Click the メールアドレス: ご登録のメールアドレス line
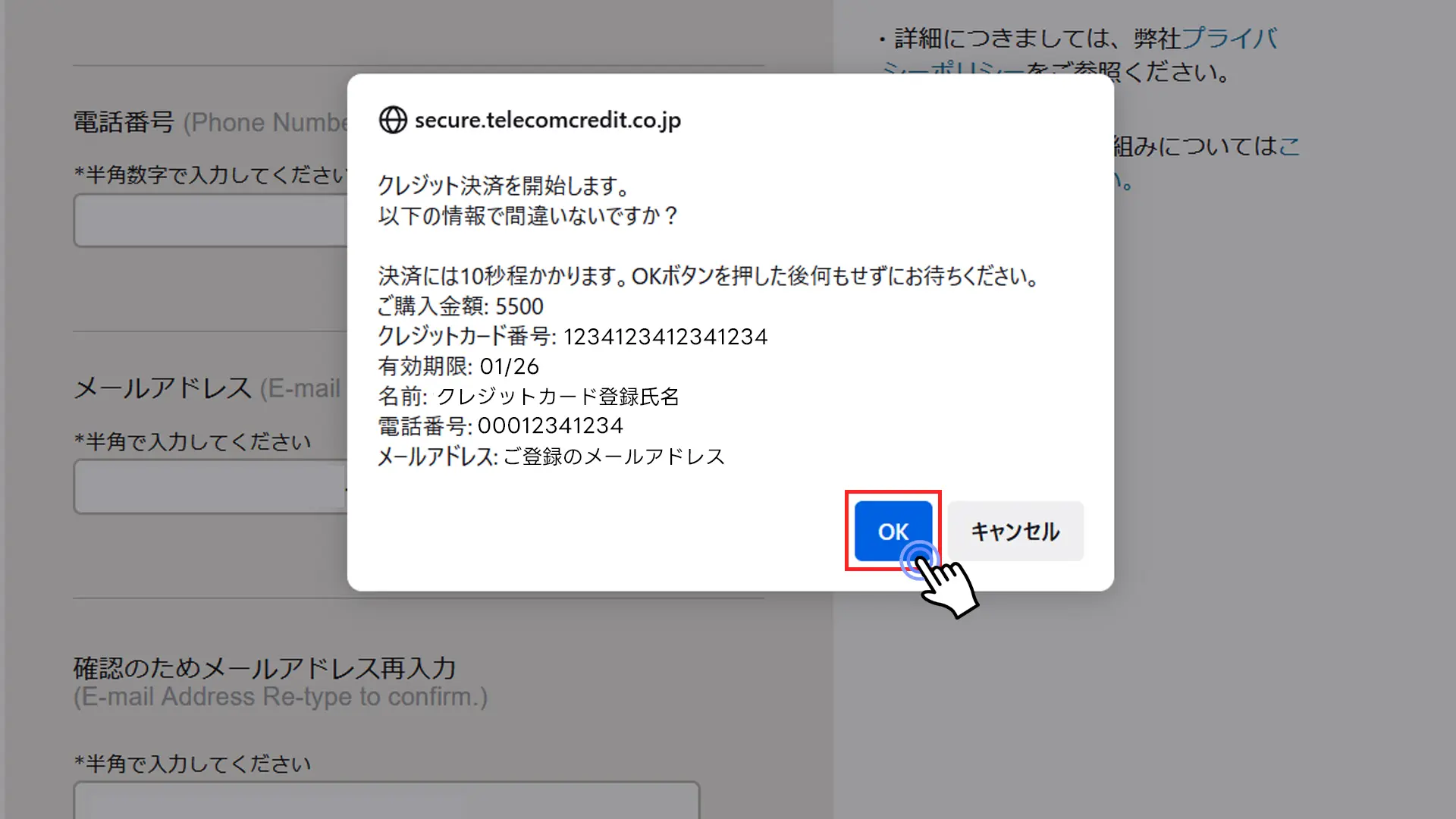This screenshot has height=819, width=1456. (551, 457)
